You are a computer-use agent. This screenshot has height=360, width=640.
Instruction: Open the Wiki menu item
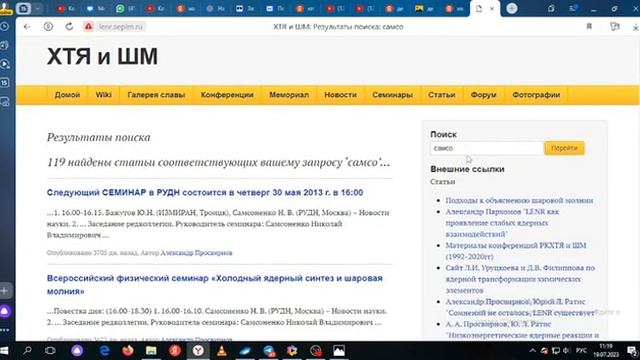point(103,95)
